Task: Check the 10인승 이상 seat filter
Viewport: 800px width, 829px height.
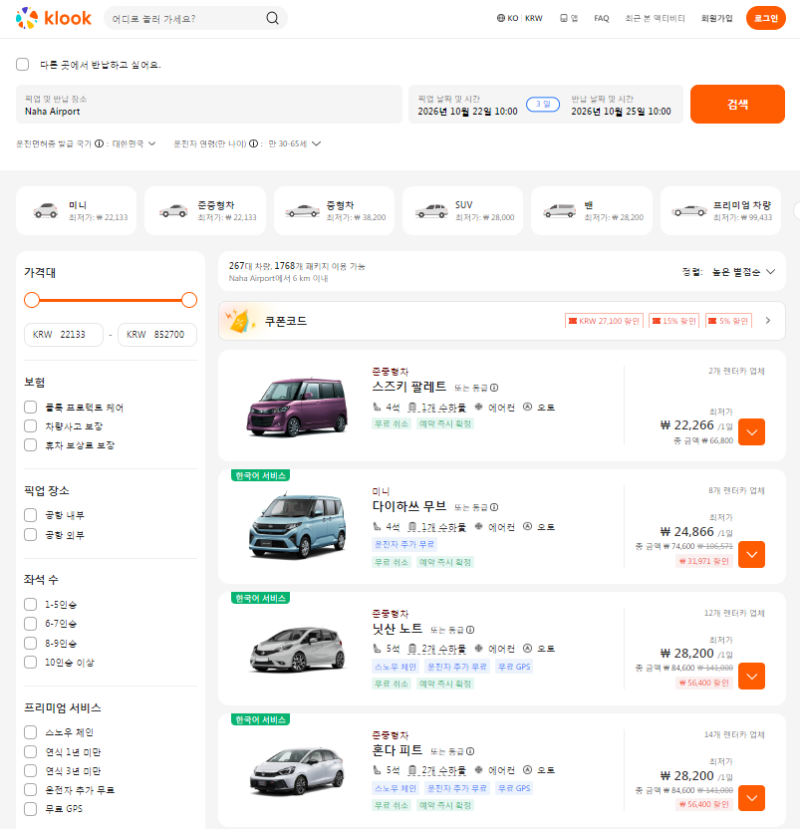Action: pos(31,662)
